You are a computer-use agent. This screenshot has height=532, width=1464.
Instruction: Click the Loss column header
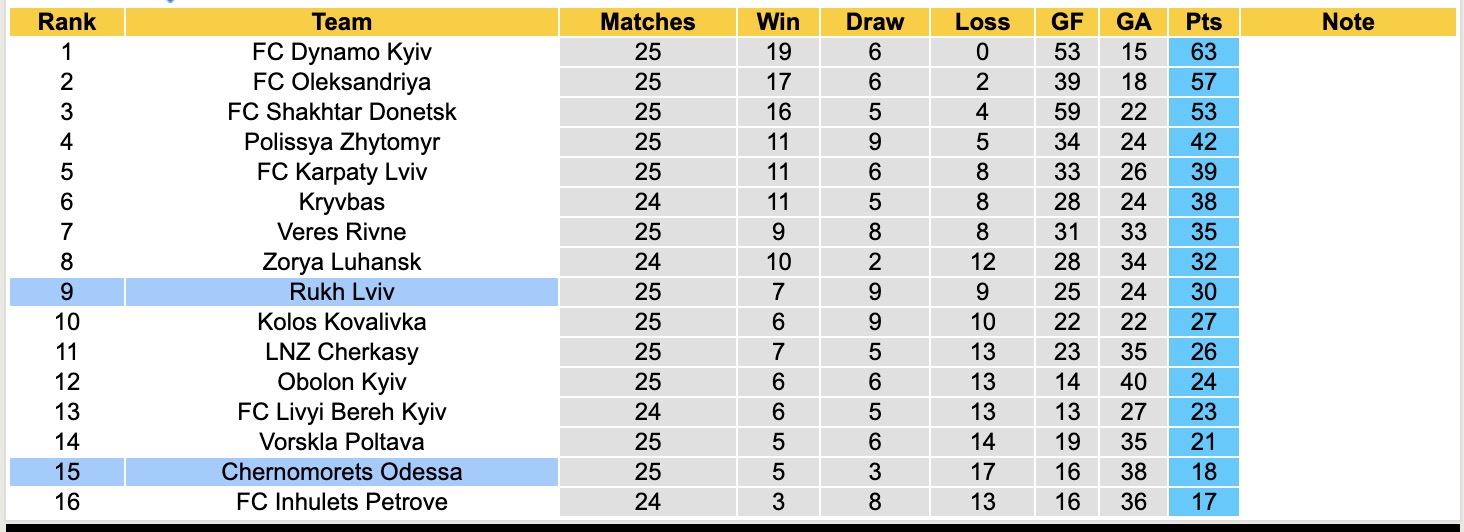pyautogui.click(x=982, y=22)
